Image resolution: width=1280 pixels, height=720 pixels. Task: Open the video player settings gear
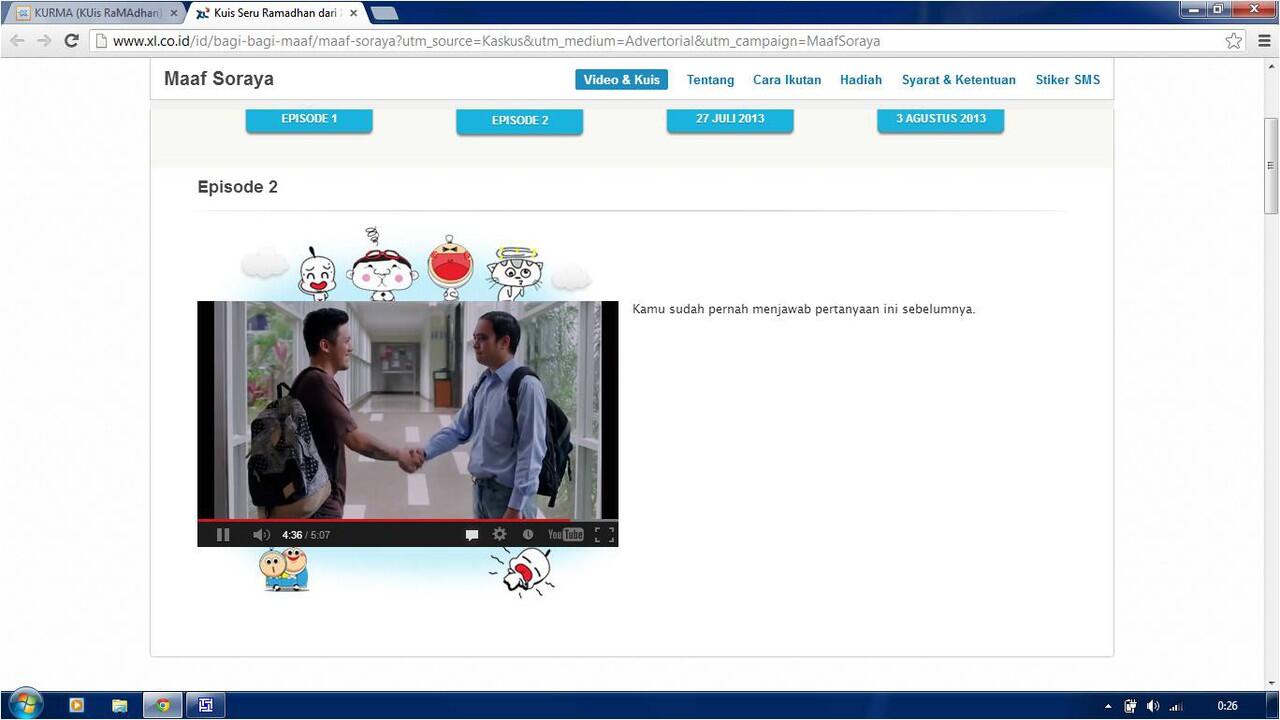499,534
